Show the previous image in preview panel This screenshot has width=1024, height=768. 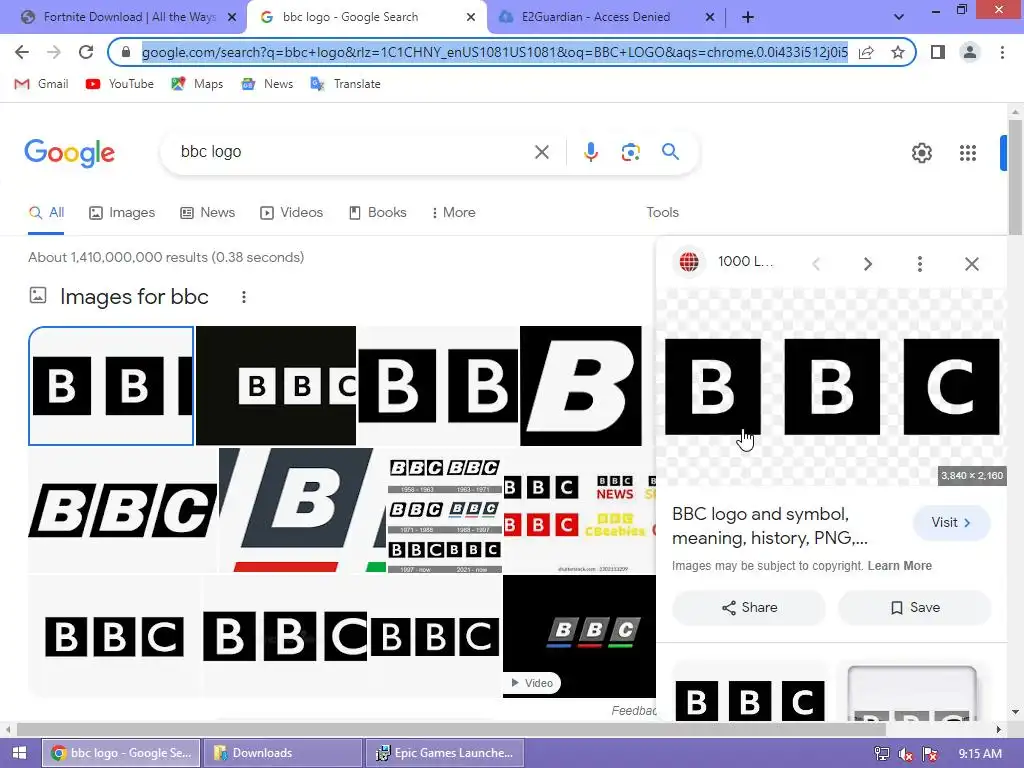click(x=816, y=264)
